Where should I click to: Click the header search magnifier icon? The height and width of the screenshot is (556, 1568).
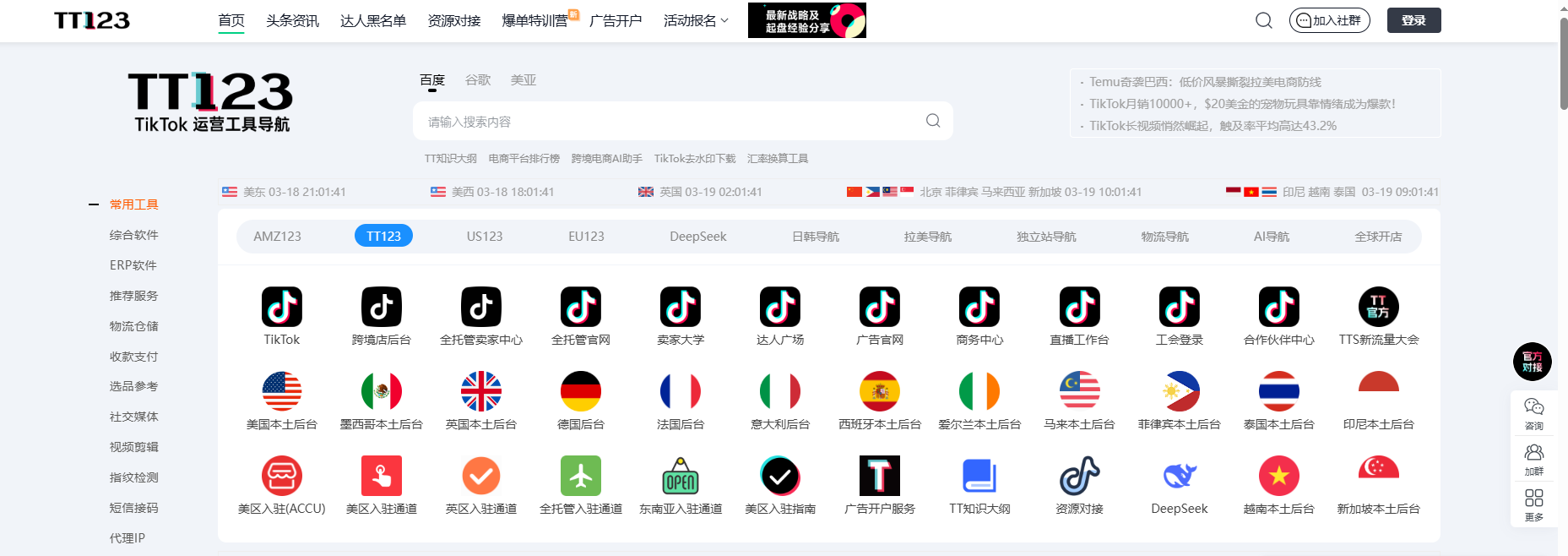pos(1264,20)
